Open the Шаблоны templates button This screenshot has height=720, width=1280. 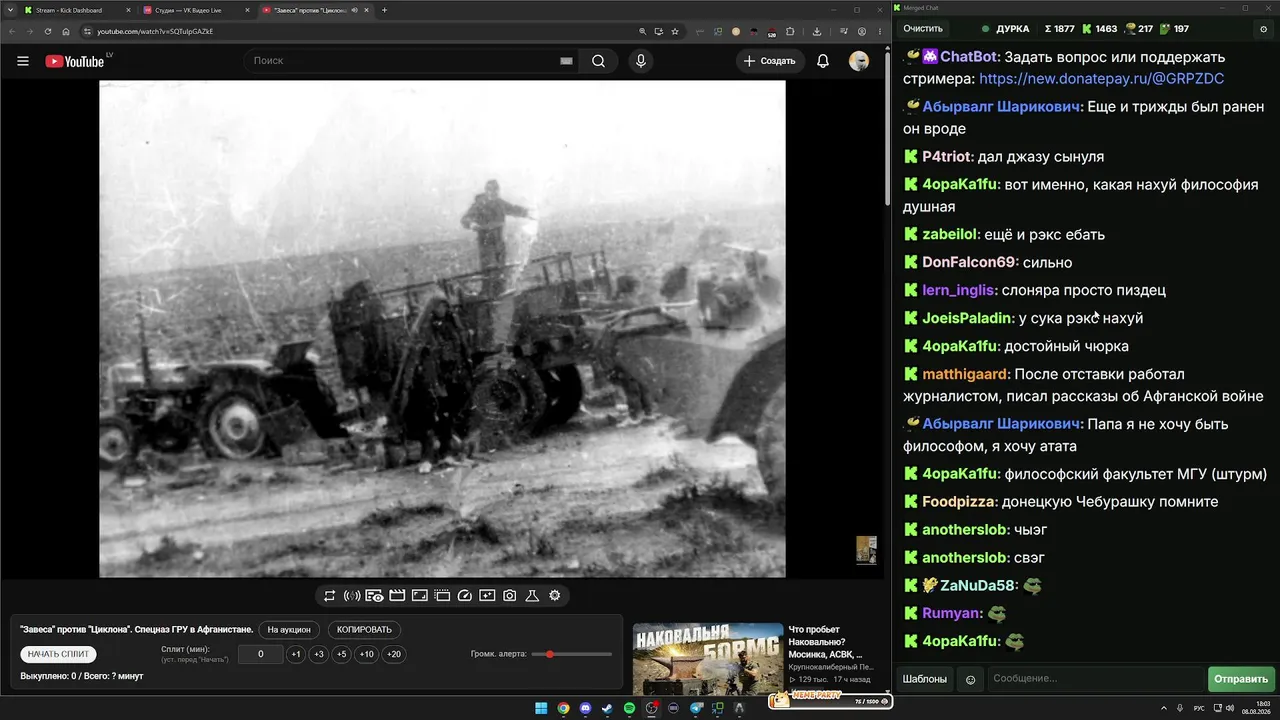(x=925, y=679)
